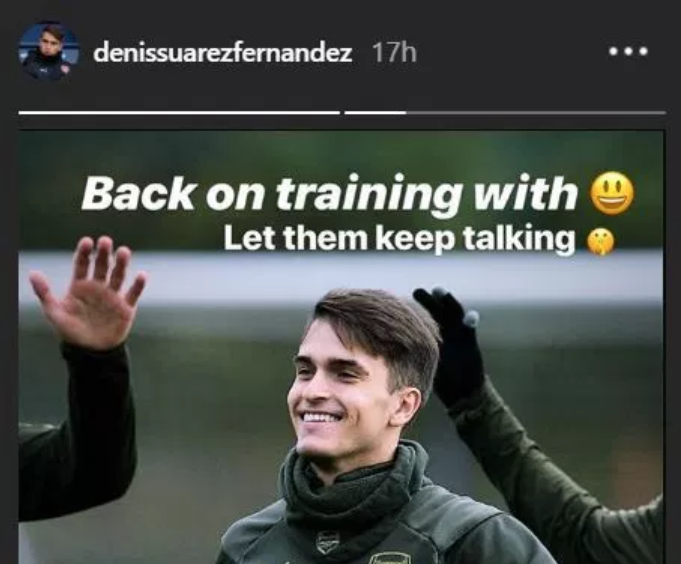
Task: Open the three-dots more options menu
Action: (x=628, y=52)
